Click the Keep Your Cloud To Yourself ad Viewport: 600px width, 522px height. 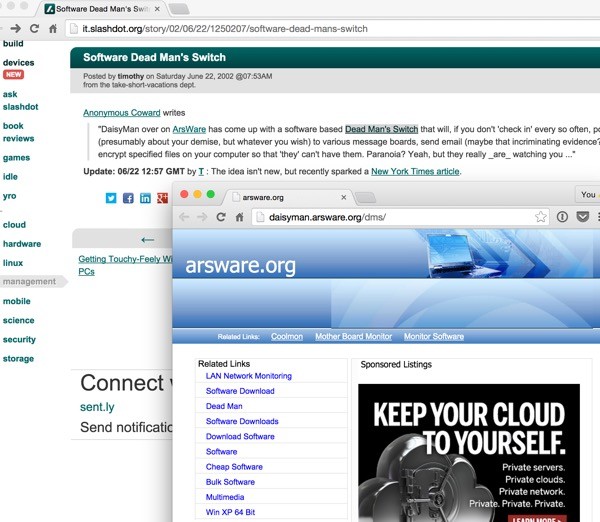click(x=469, y=453)
